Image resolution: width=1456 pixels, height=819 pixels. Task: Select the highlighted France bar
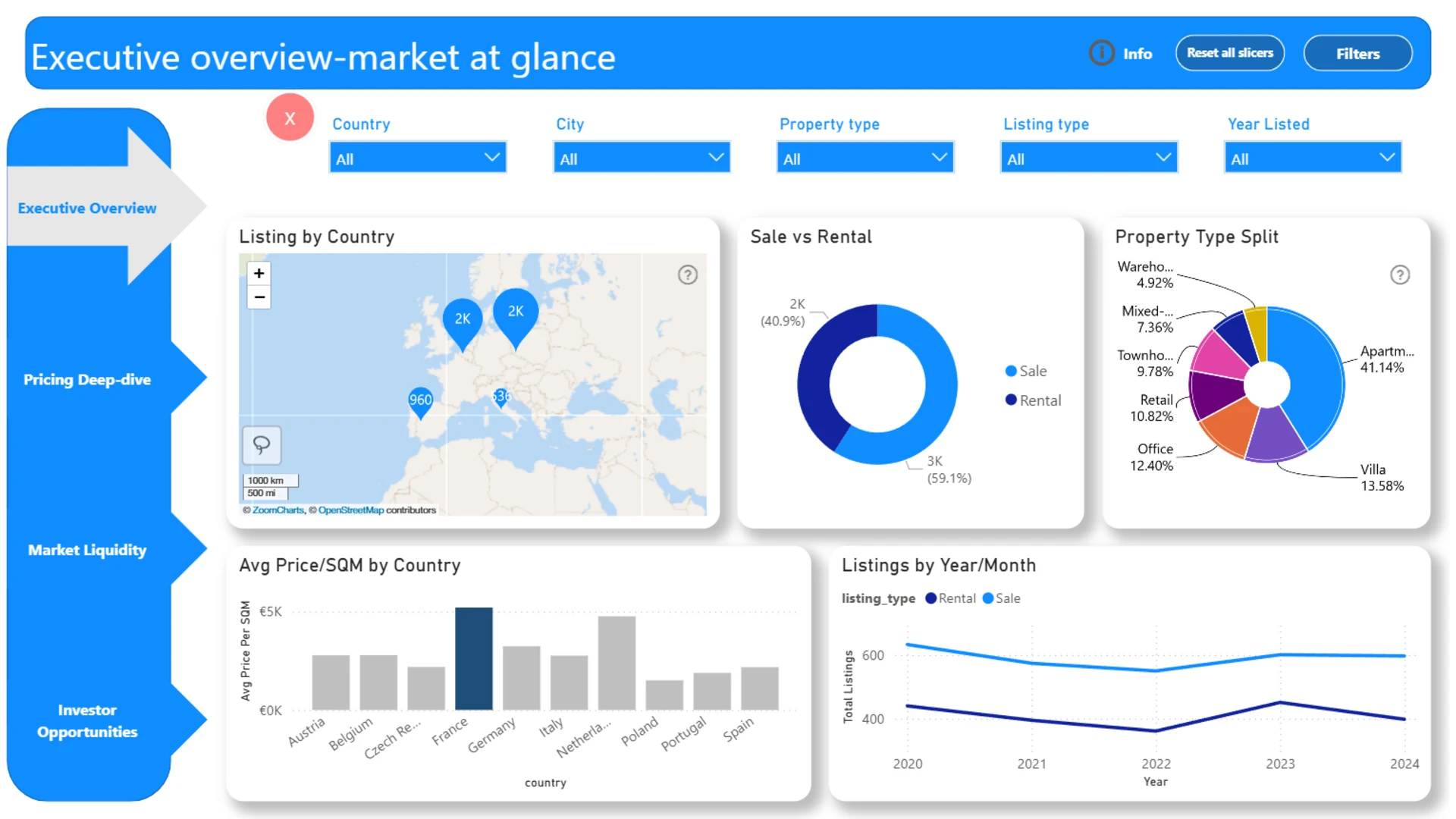(x=473, y=658)
